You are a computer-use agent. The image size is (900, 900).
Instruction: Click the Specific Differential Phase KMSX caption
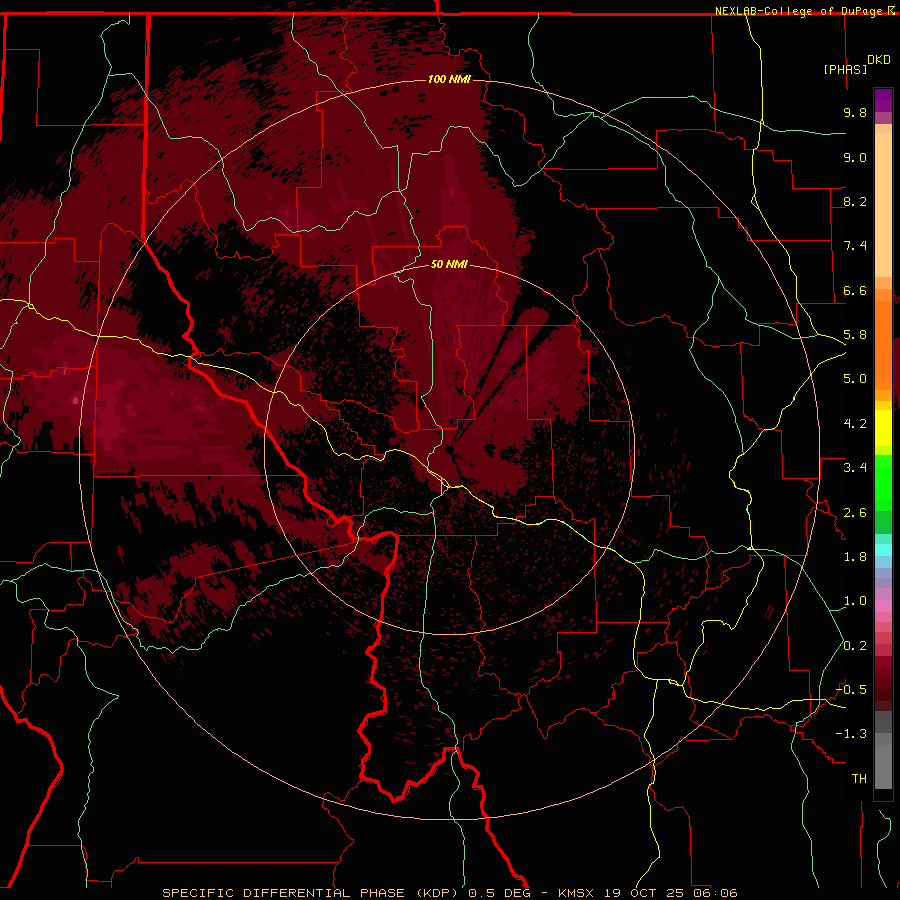click(x=449, y=893)
